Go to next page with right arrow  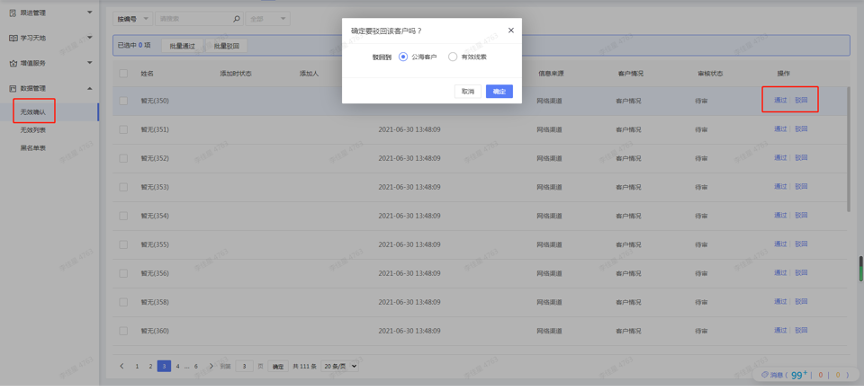tap(211, 366)
